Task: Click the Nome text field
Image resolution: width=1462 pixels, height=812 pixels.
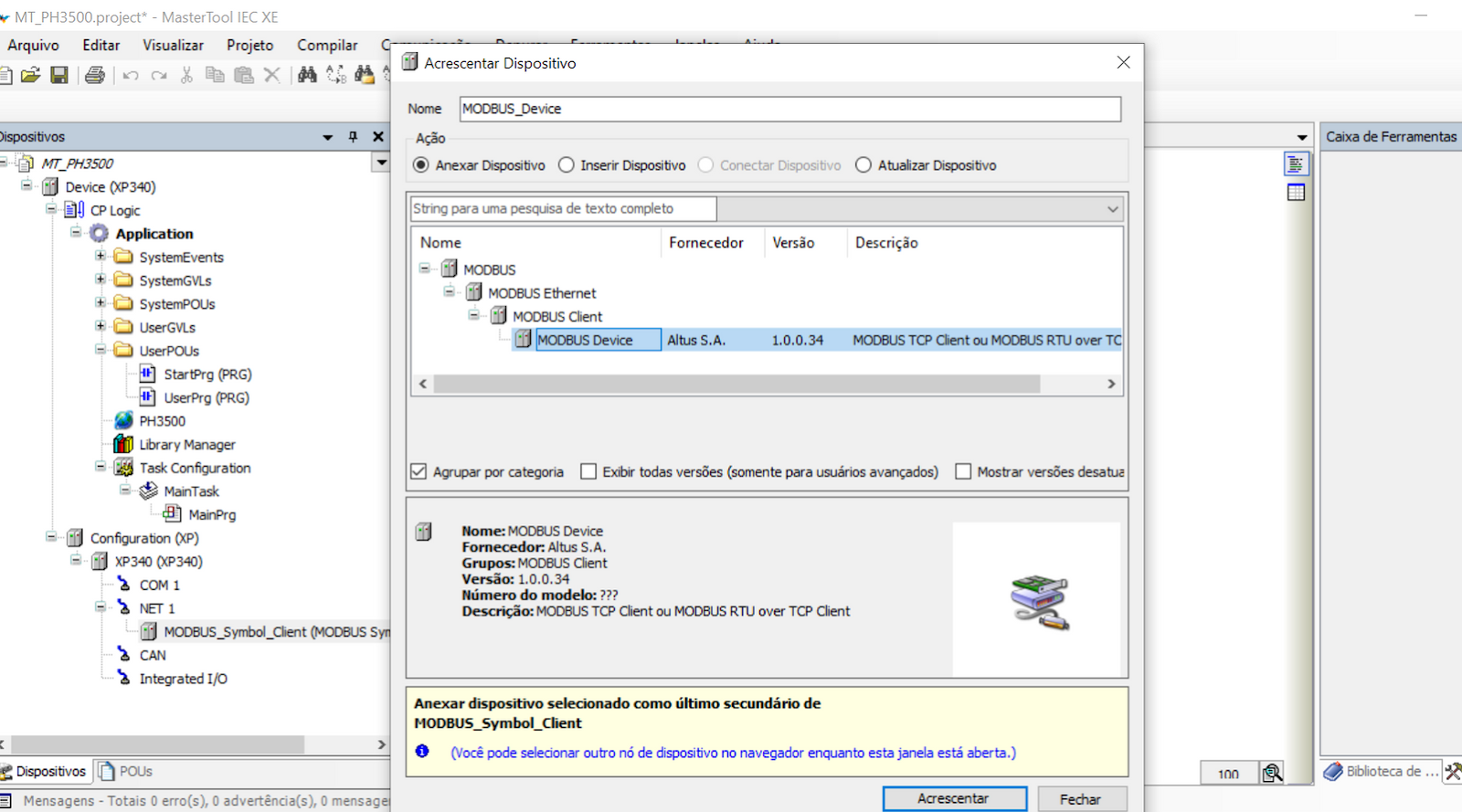Action: (x=789, y=109)
